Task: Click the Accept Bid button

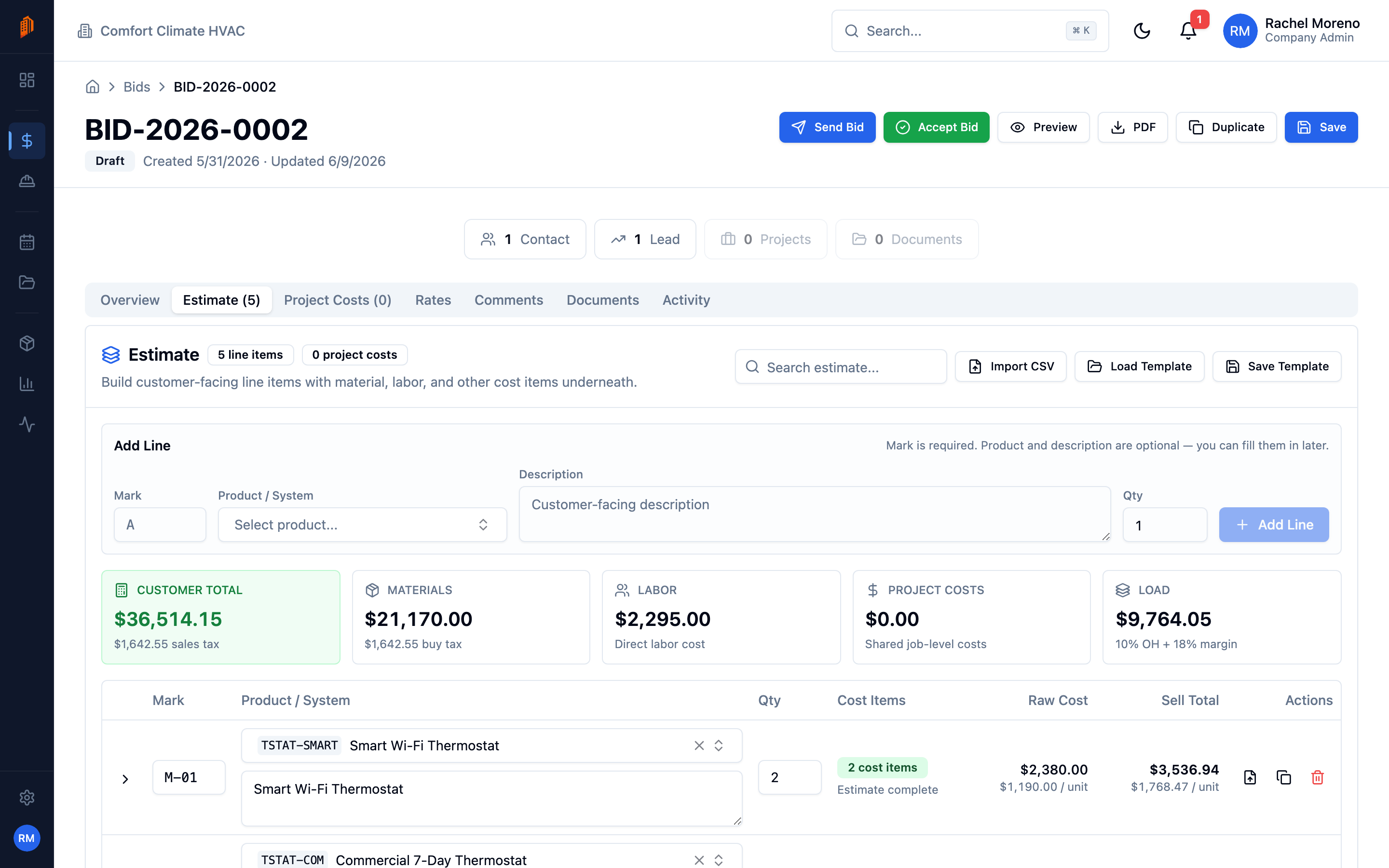Action: pos(936,127)
